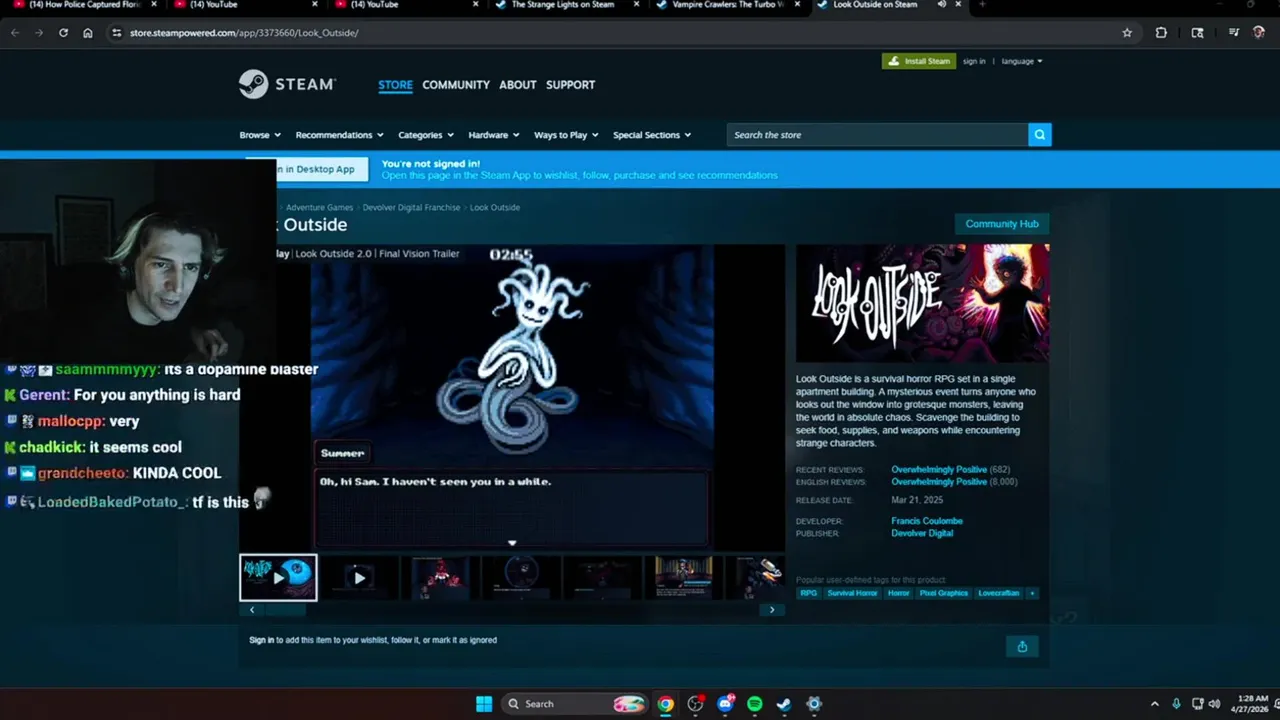This screenshot has height=720, width=1280.
Task: Open the COMMUNITY menu item
Action: 456,85
